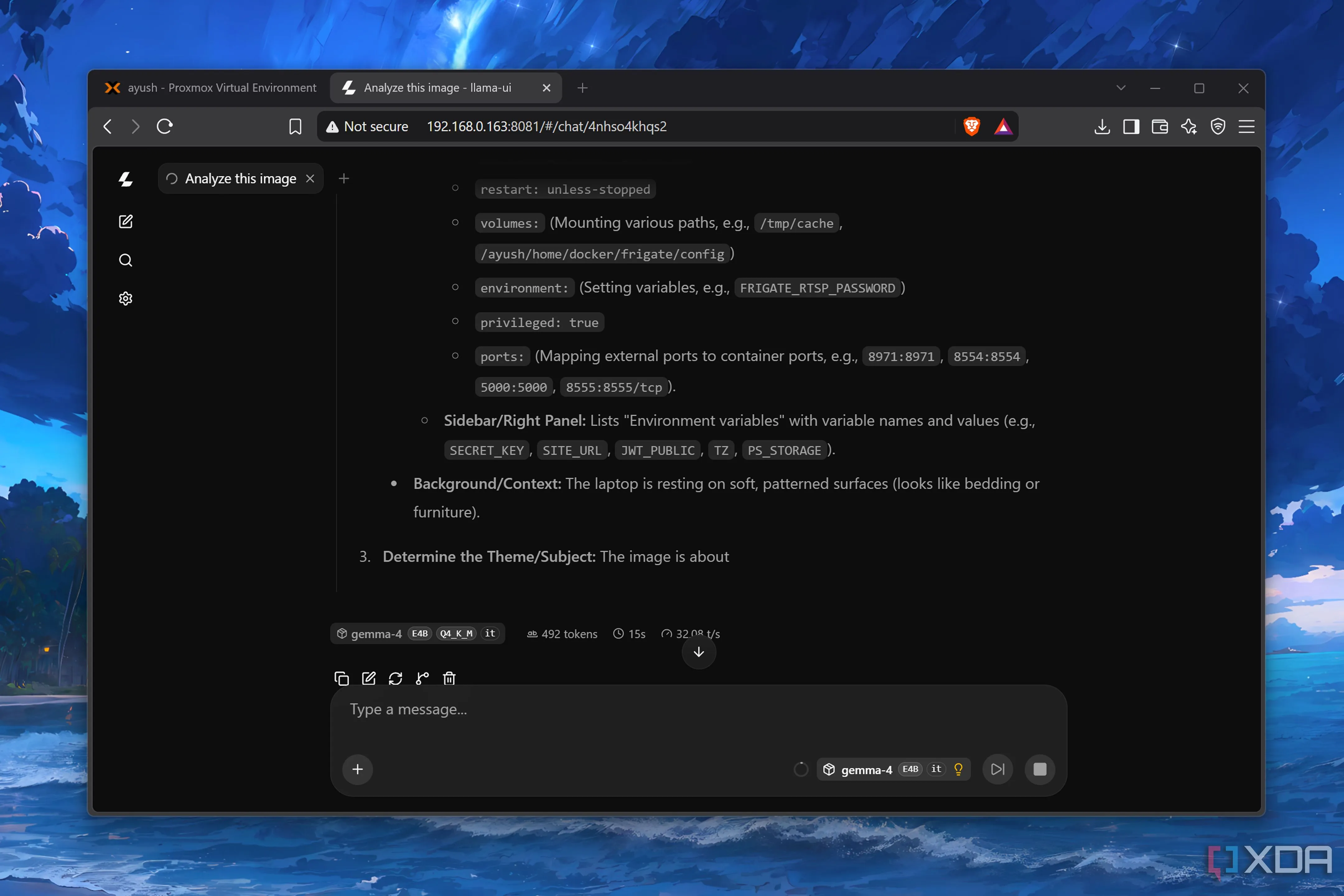Click the 'Background/Context:' bold heading
Viewport: 1344px width, 896px height.
click(488, 483)
